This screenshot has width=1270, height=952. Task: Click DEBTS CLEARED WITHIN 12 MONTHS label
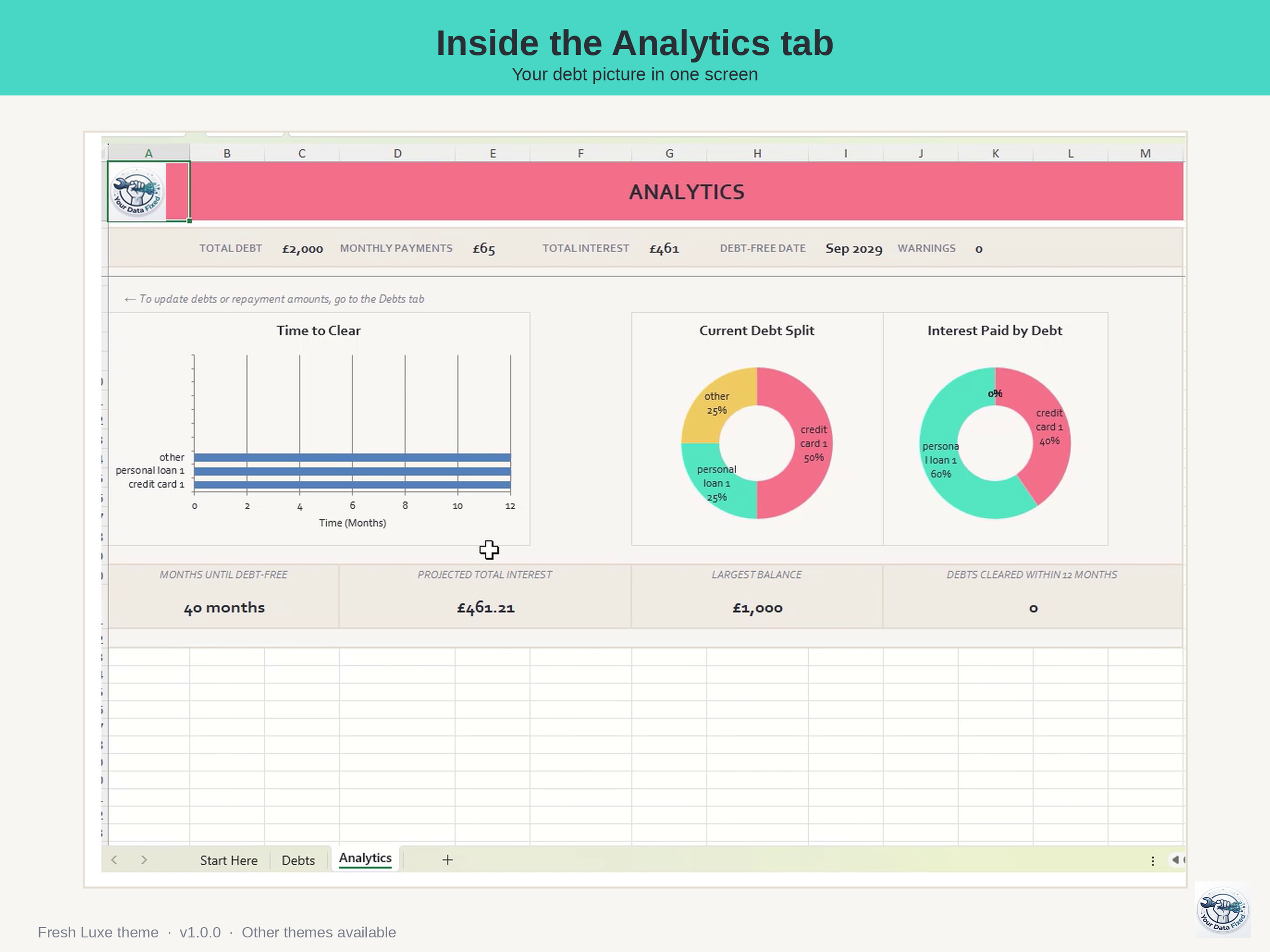click(x=1032, y=574)
